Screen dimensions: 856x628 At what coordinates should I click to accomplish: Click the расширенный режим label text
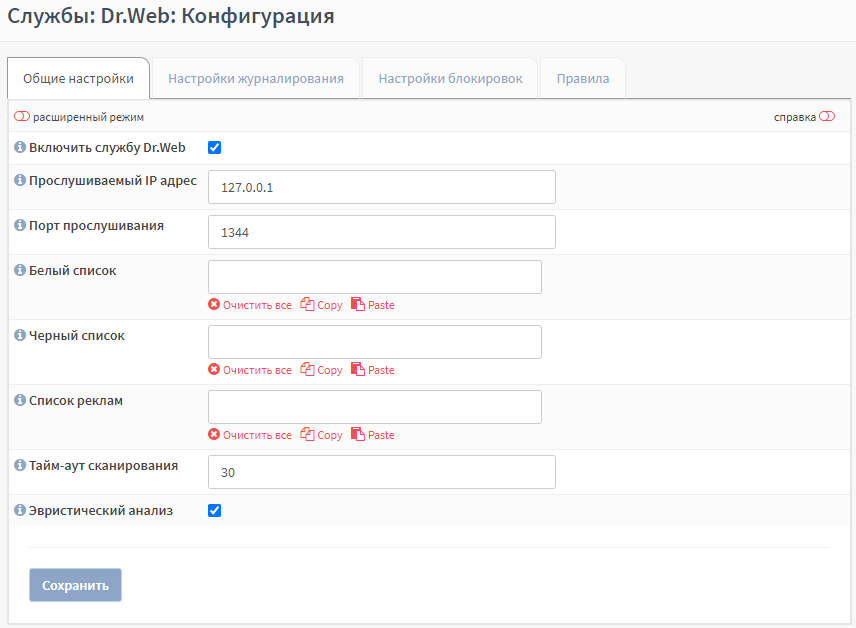(x=88, y=117)
